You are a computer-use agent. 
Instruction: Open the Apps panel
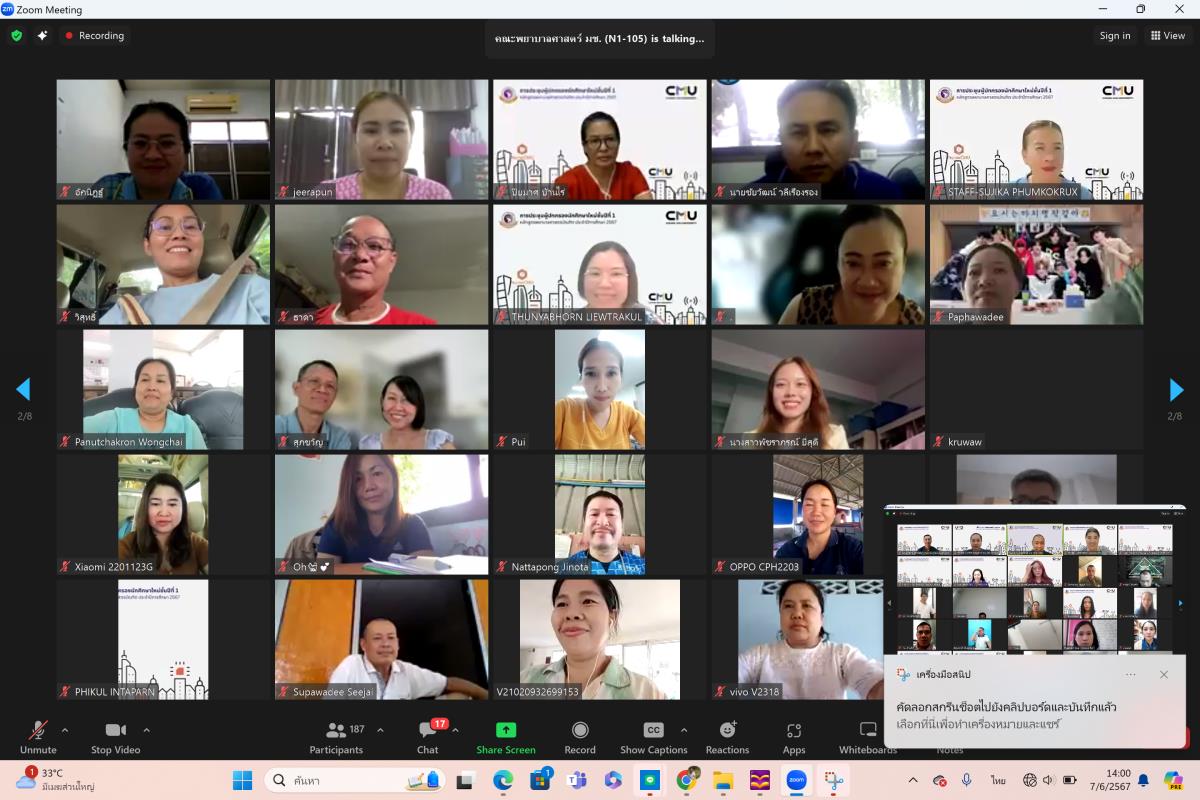(794, 737)
